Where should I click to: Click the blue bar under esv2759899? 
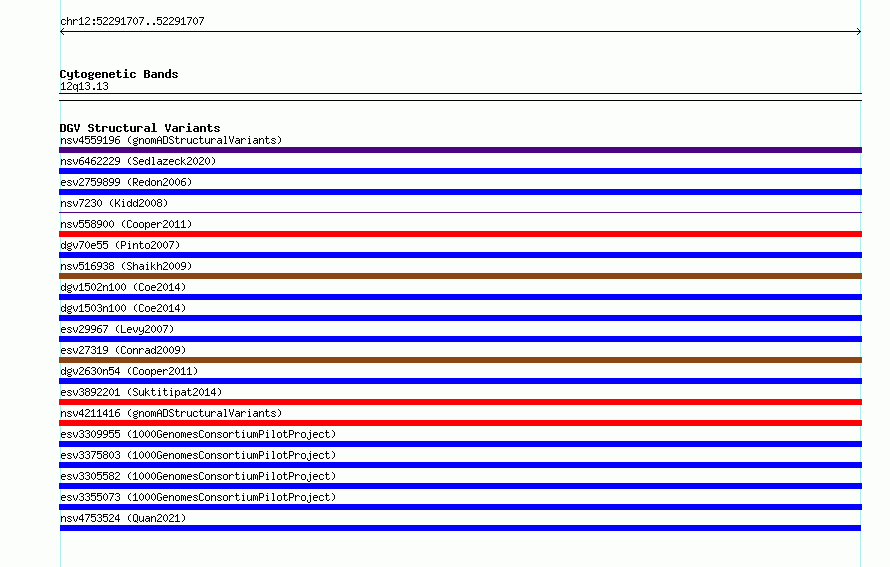[460, 192]
